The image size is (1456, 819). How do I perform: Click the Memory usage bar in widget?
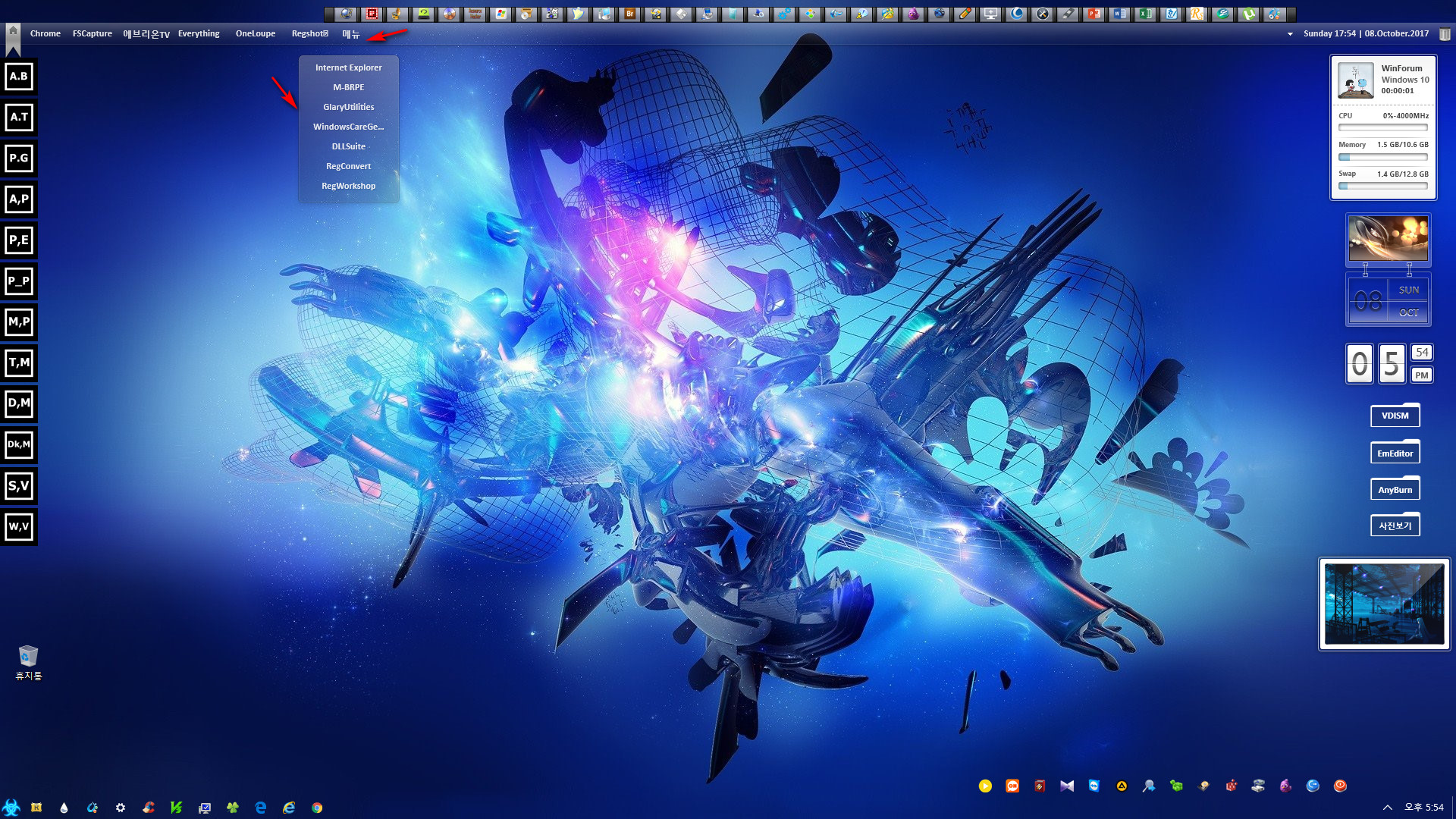click(x=1383, y=157)
